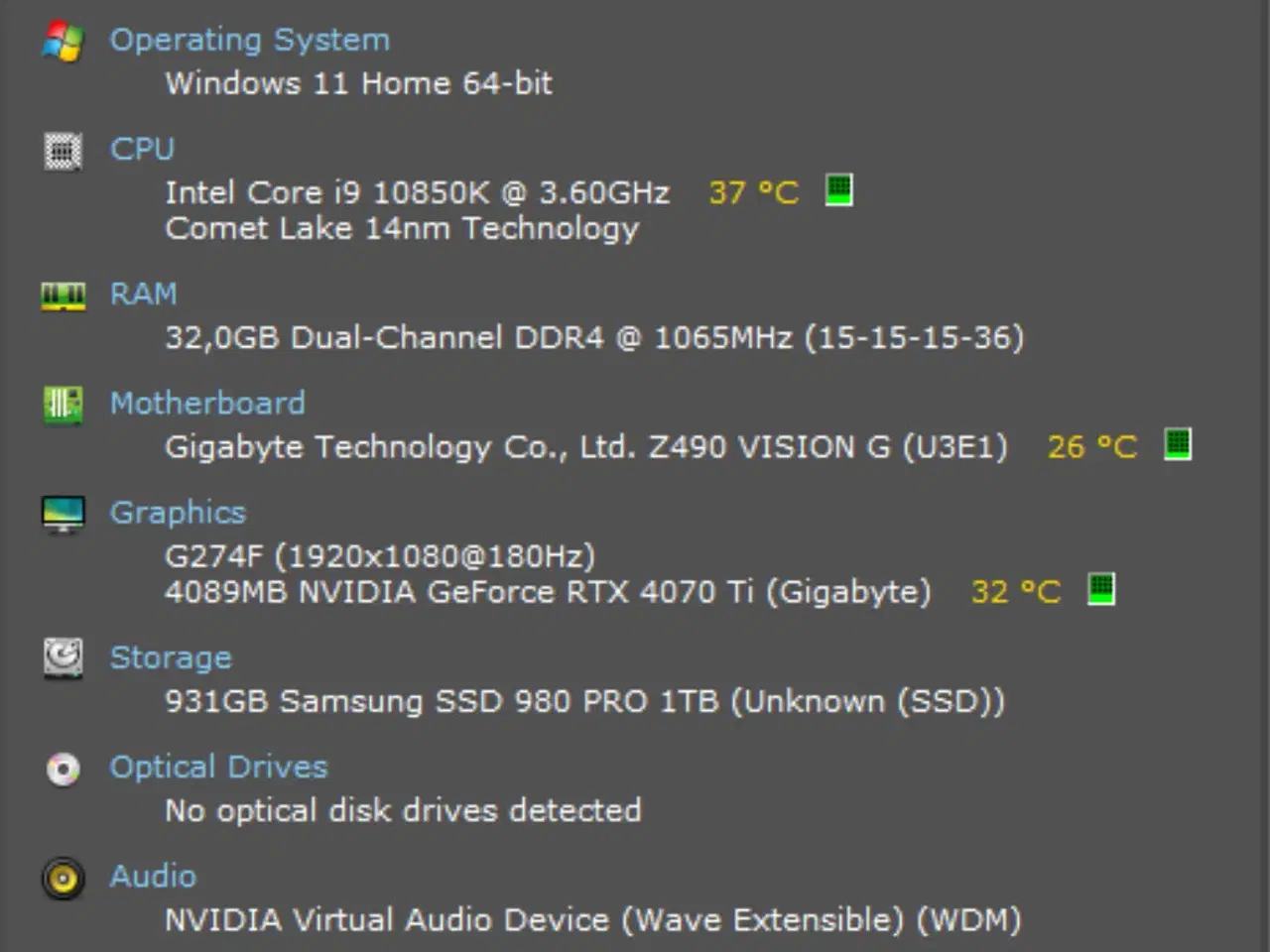Click the Storage hard drive icon

(63, 658)
